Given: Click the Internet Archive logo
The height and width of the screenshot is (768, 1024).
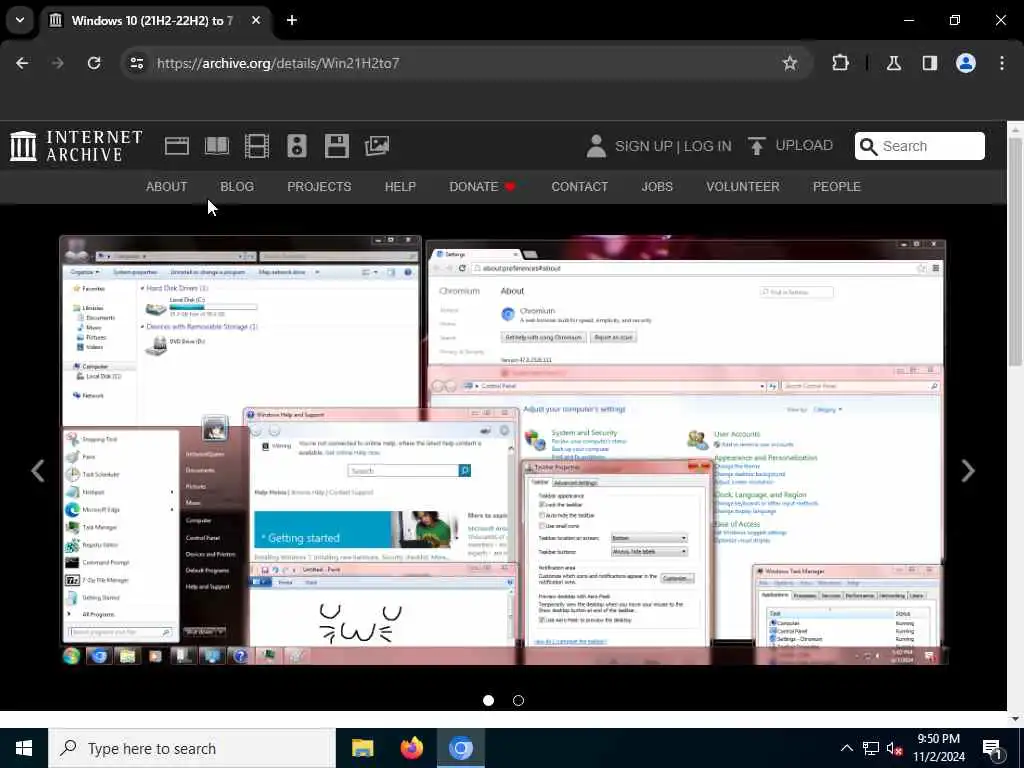Looking at the screenshot, I should click(x=76, y=146).
